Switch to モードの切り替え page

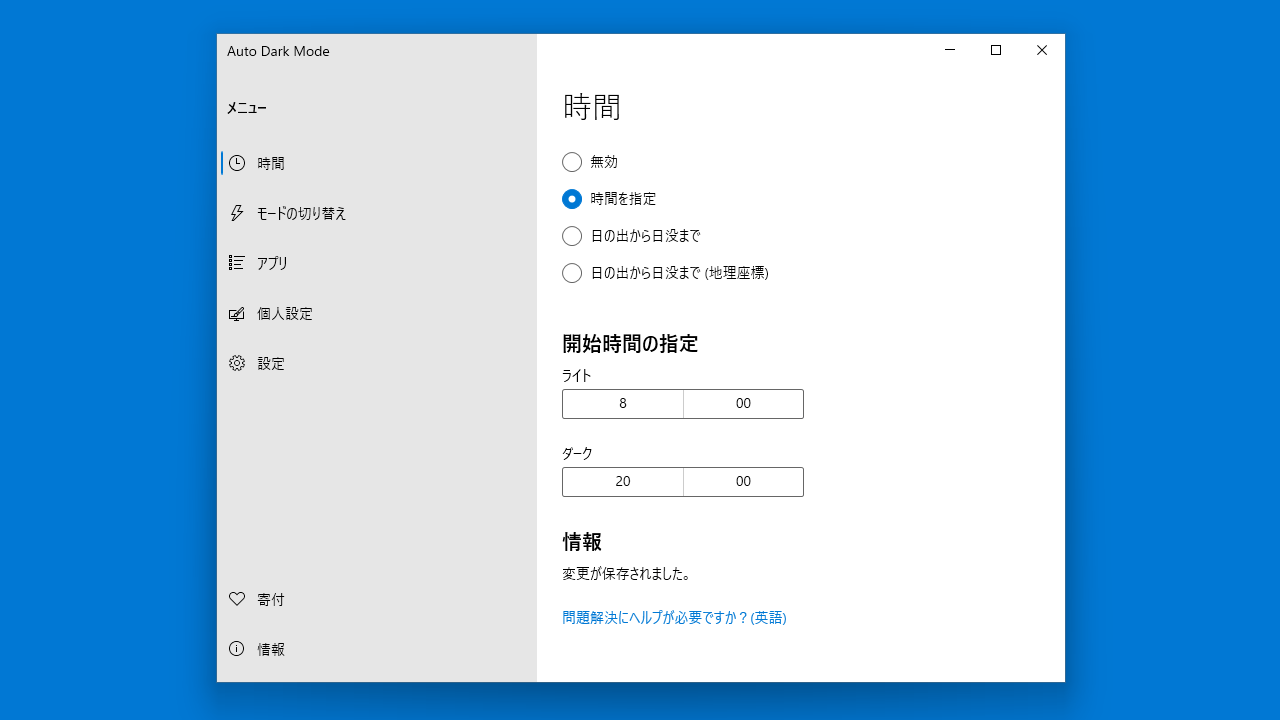[377, 213]
